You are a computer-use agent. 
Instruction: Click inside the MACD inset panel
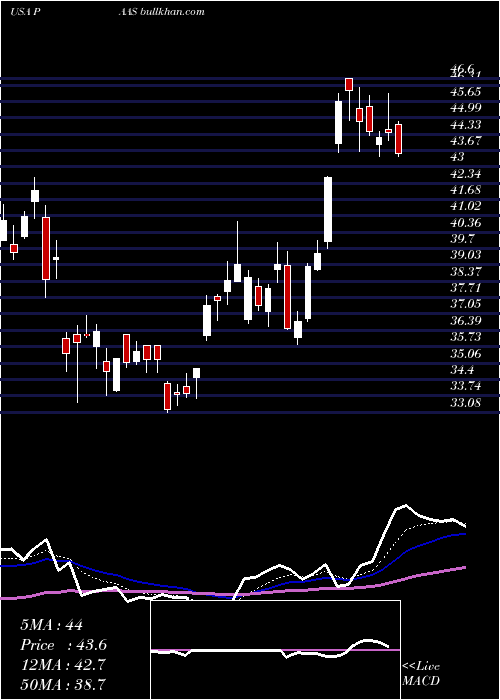tap(275, 650)
